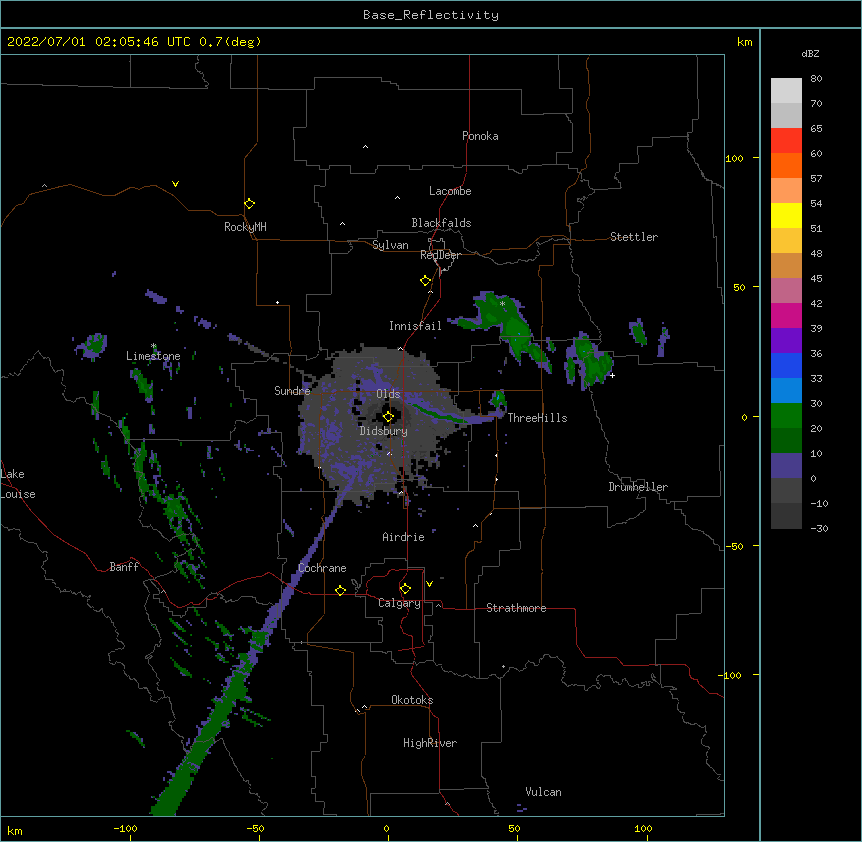The image size is (862, 842).
Task: Click the 54 dBZ yellow color swatch
Action: pyautogui.click(x=786, y=215)
